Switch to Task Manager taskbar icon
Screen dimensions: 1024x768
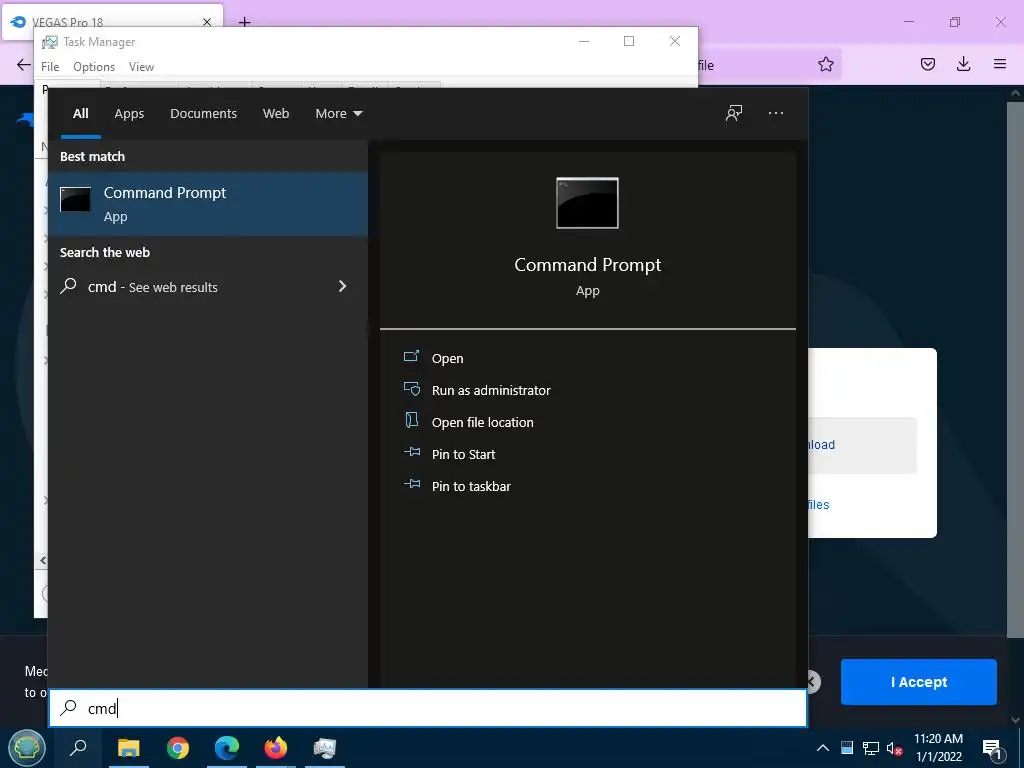click(x=325, y=748)
